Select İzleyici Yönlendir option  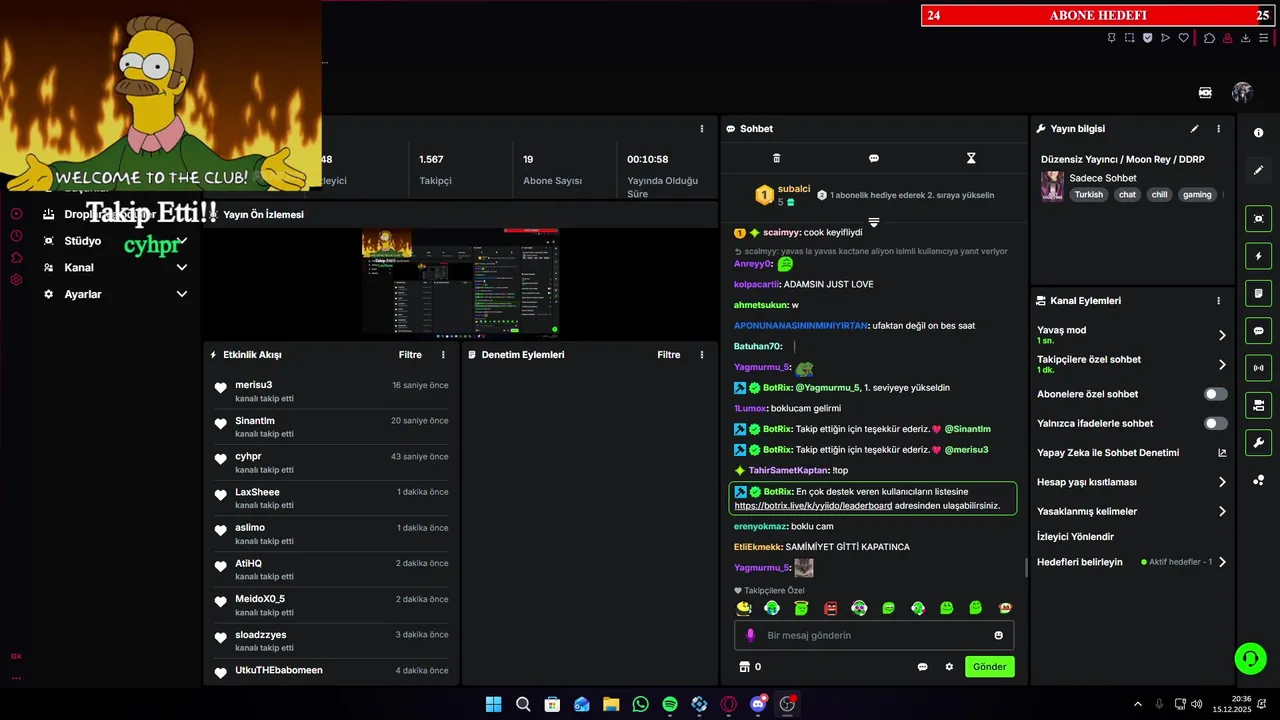click(1075, 537)
